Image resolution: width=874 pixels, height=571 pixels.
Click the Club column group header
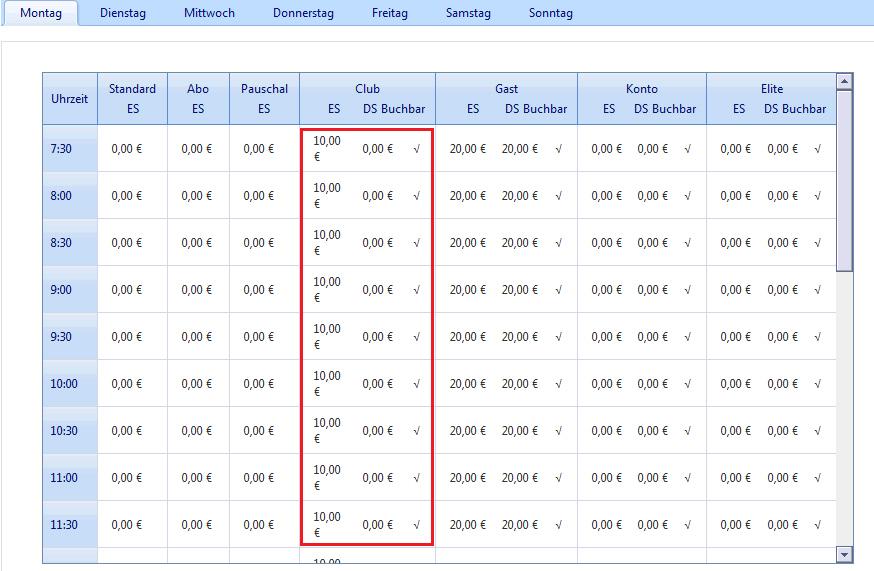click(367, 89)
